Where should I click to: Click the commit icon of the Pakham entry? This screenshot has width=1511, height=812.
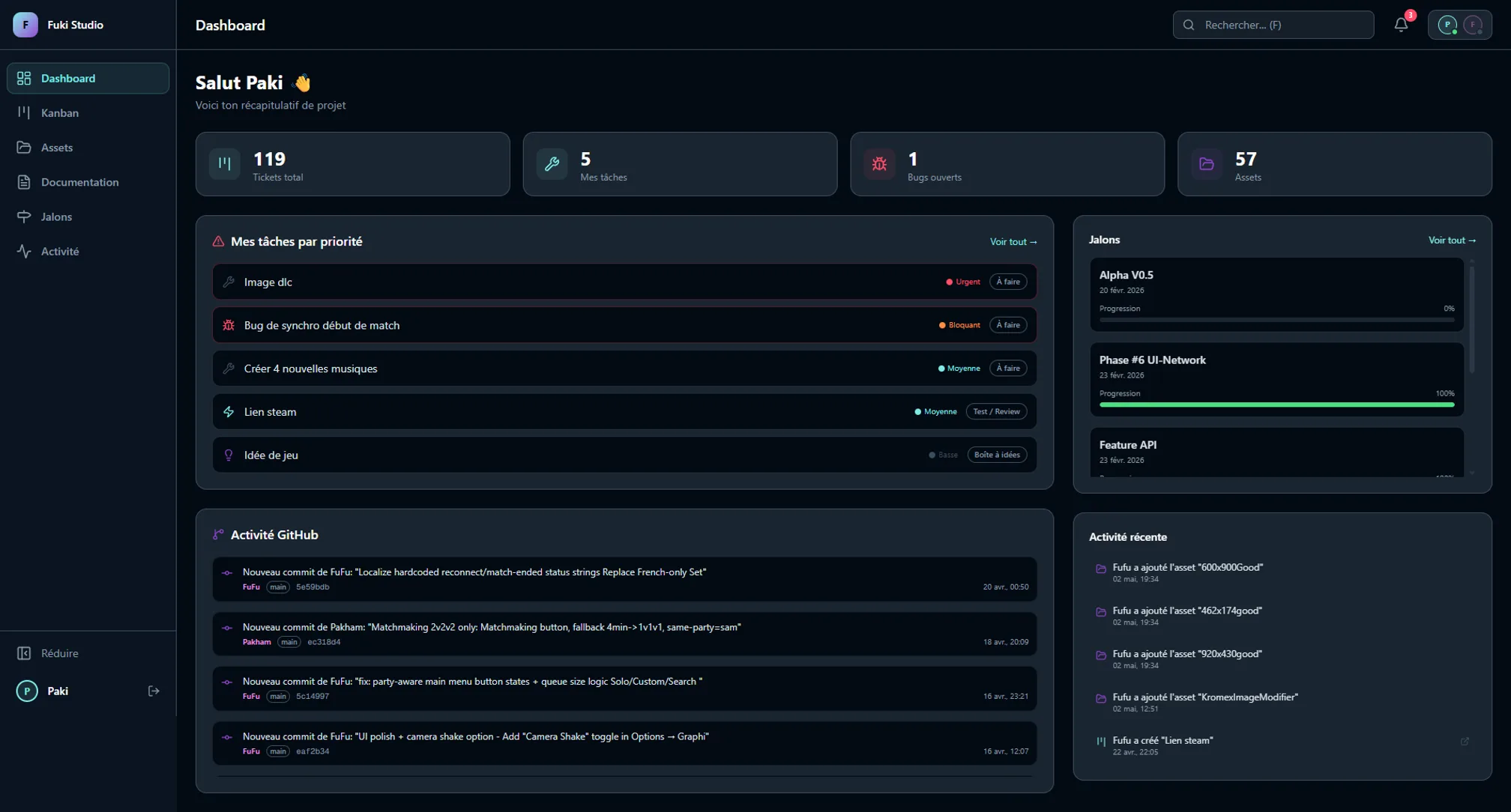click(227, 628)
